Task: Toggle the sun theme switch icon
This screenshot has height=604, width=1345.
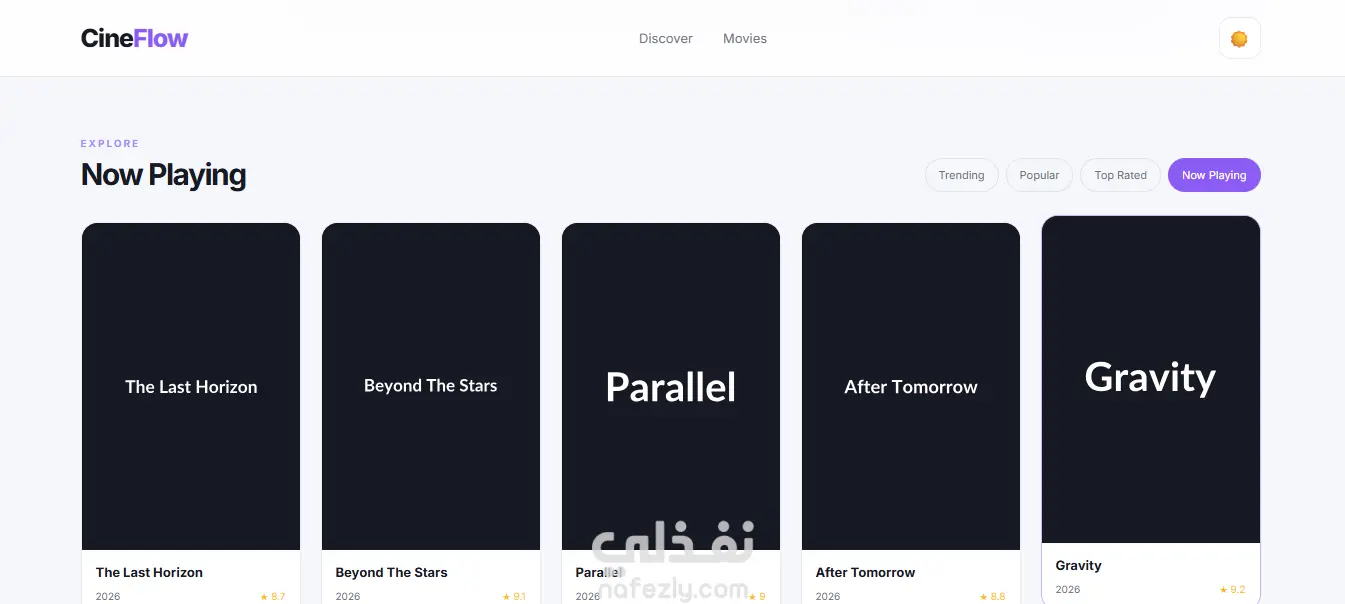Action: pyautogui.click(x=1239, y=39)
